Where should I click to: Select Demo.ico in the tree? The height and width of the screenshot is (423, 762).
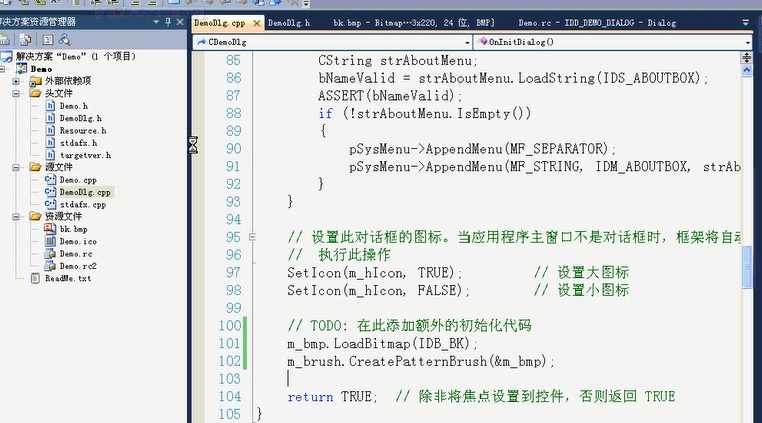click(x=78, y=242)
